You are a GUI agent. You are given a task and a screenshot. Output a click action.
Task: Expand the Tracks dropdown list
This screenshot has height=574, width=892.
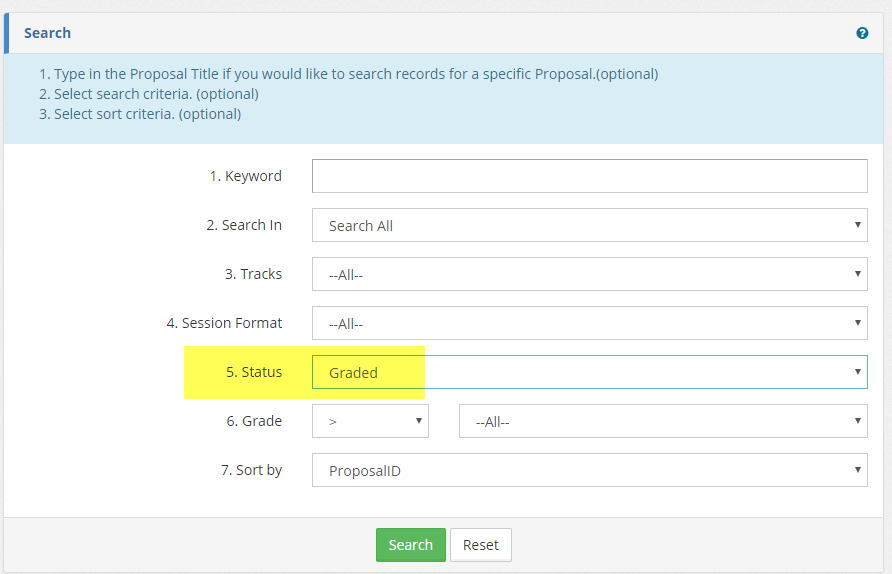[589, 274]
